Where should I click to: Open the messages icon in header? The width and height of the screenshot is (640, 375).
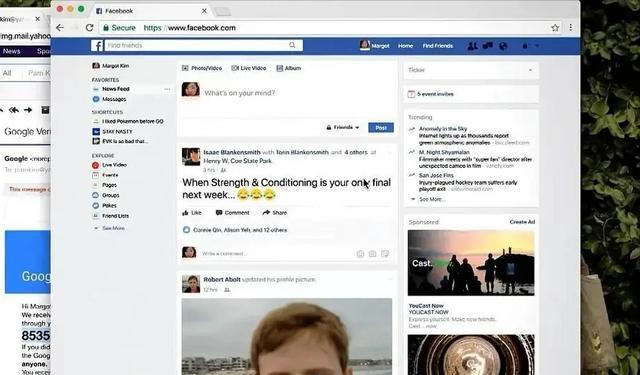tap(487, 46)
